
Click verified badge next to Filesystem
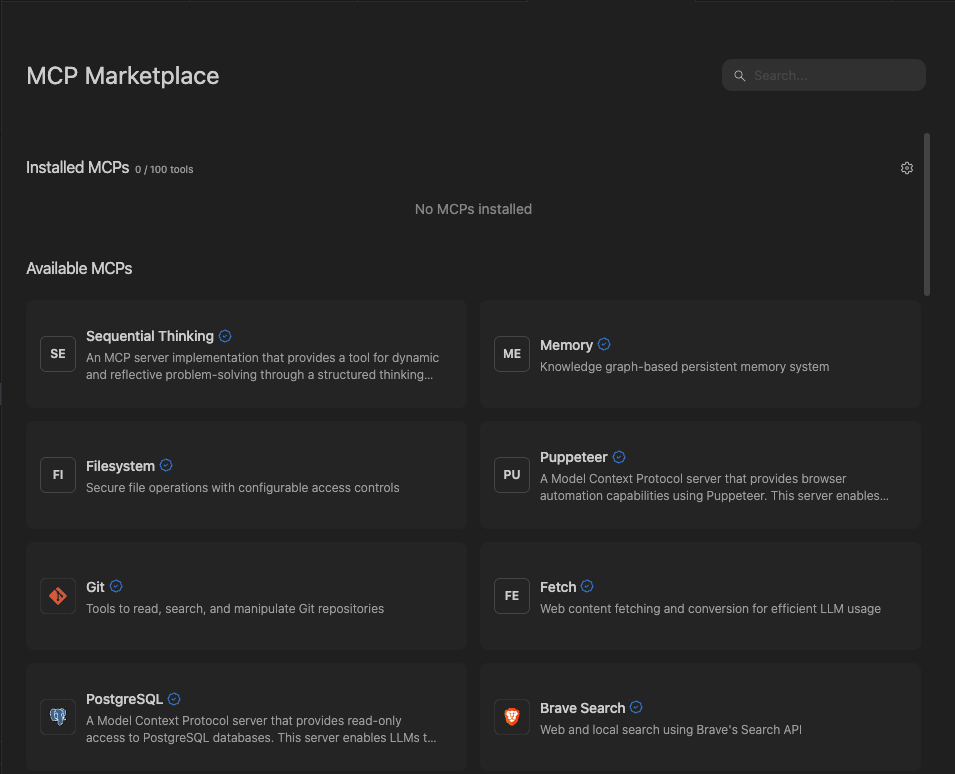coord(166,466)
